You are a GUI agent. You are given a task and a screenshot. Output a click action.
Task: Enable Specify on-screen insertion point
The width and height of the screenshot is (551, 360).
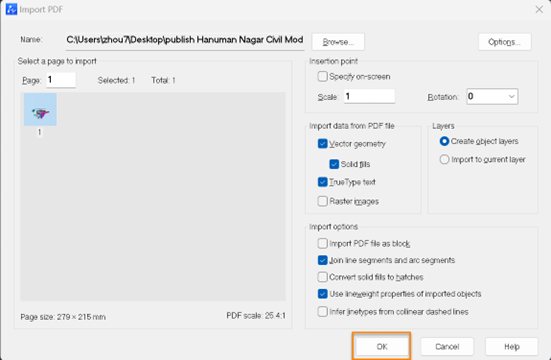tap(322, 76)
